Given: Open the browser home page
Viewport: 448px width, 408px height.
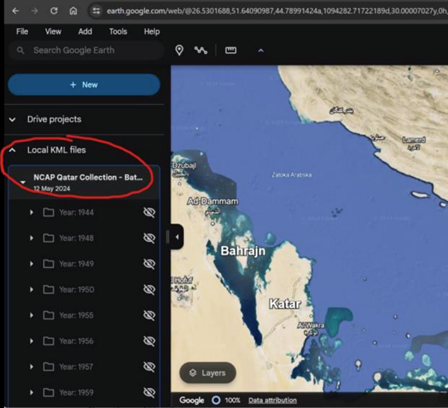Looking at the screenshot, I should [x=73, y=11].
